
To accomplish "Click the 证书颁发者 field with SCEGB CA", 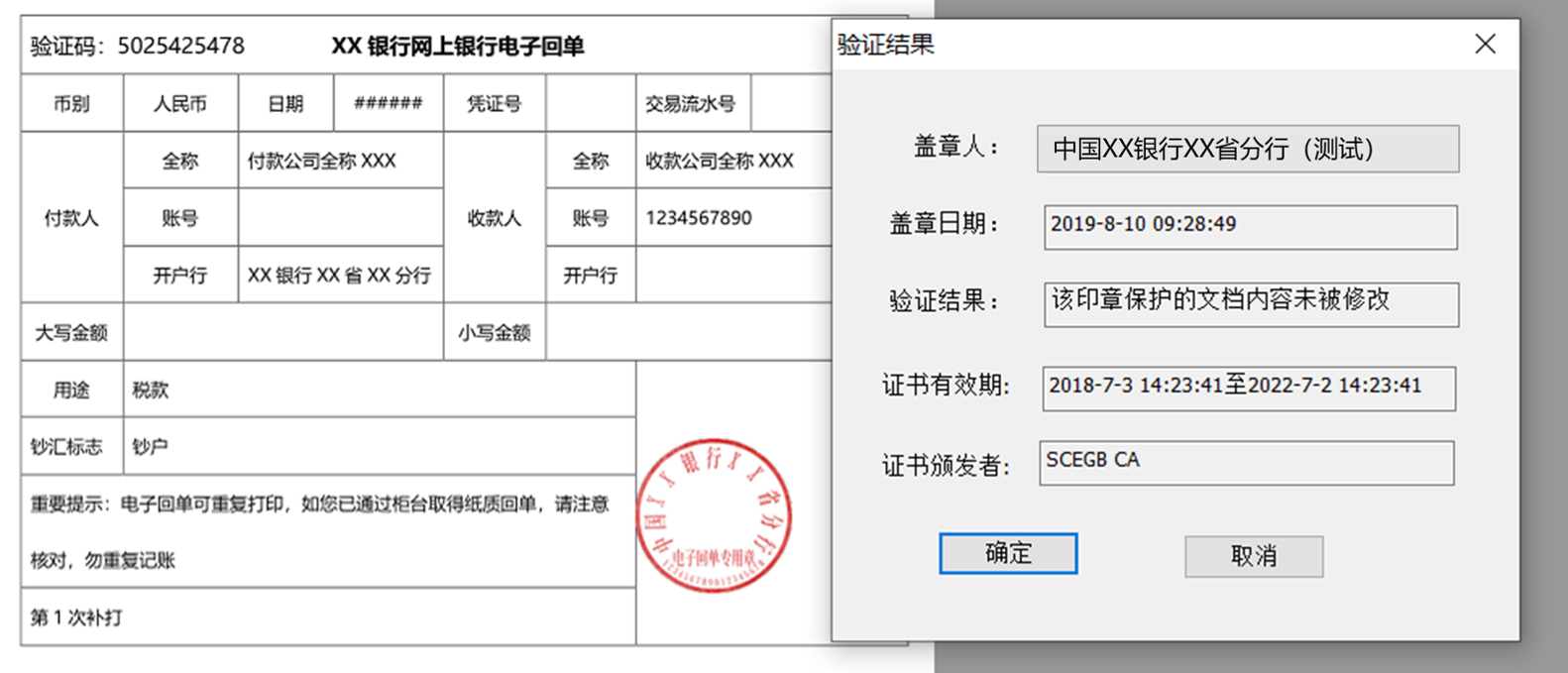I will coord(1246,463).
